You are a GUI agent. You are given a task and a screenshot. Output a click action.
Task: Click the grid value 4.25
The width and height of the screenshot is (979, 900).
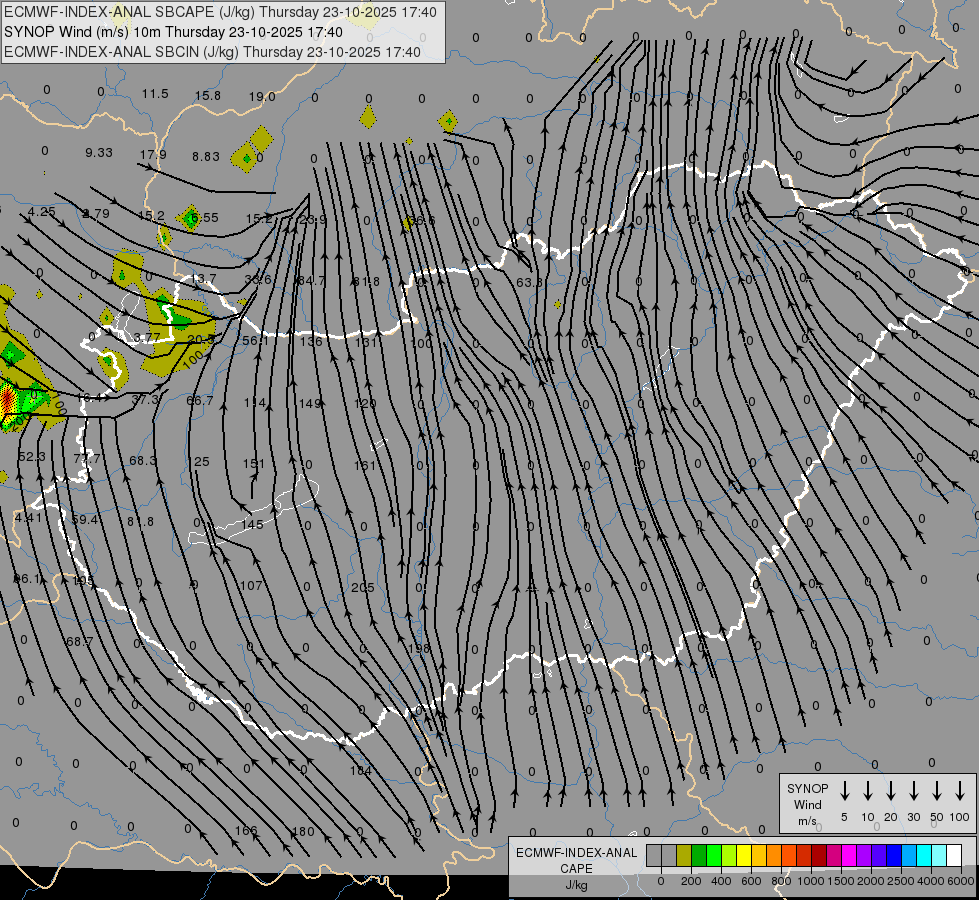point(42,212)
